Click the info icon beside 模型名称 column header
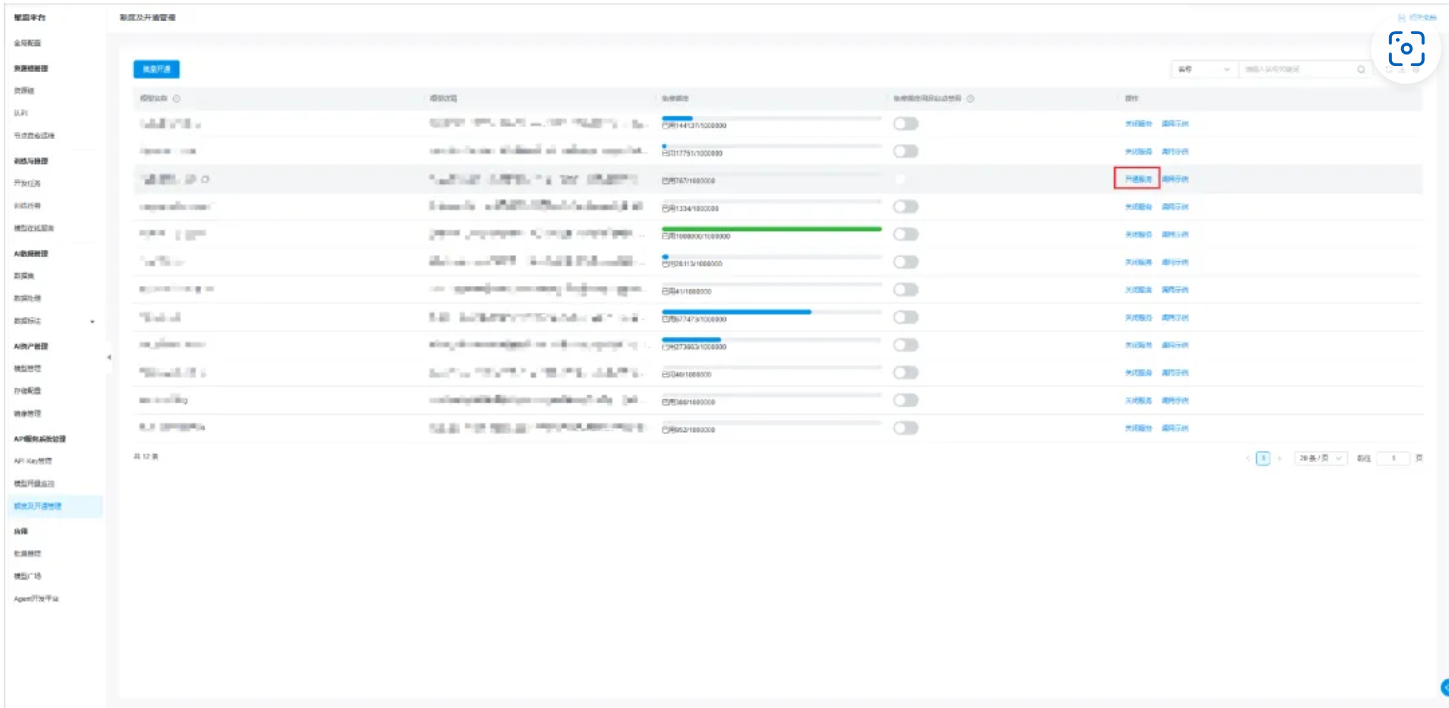Viewport: 1449px width, 708px height. point(176,98)
